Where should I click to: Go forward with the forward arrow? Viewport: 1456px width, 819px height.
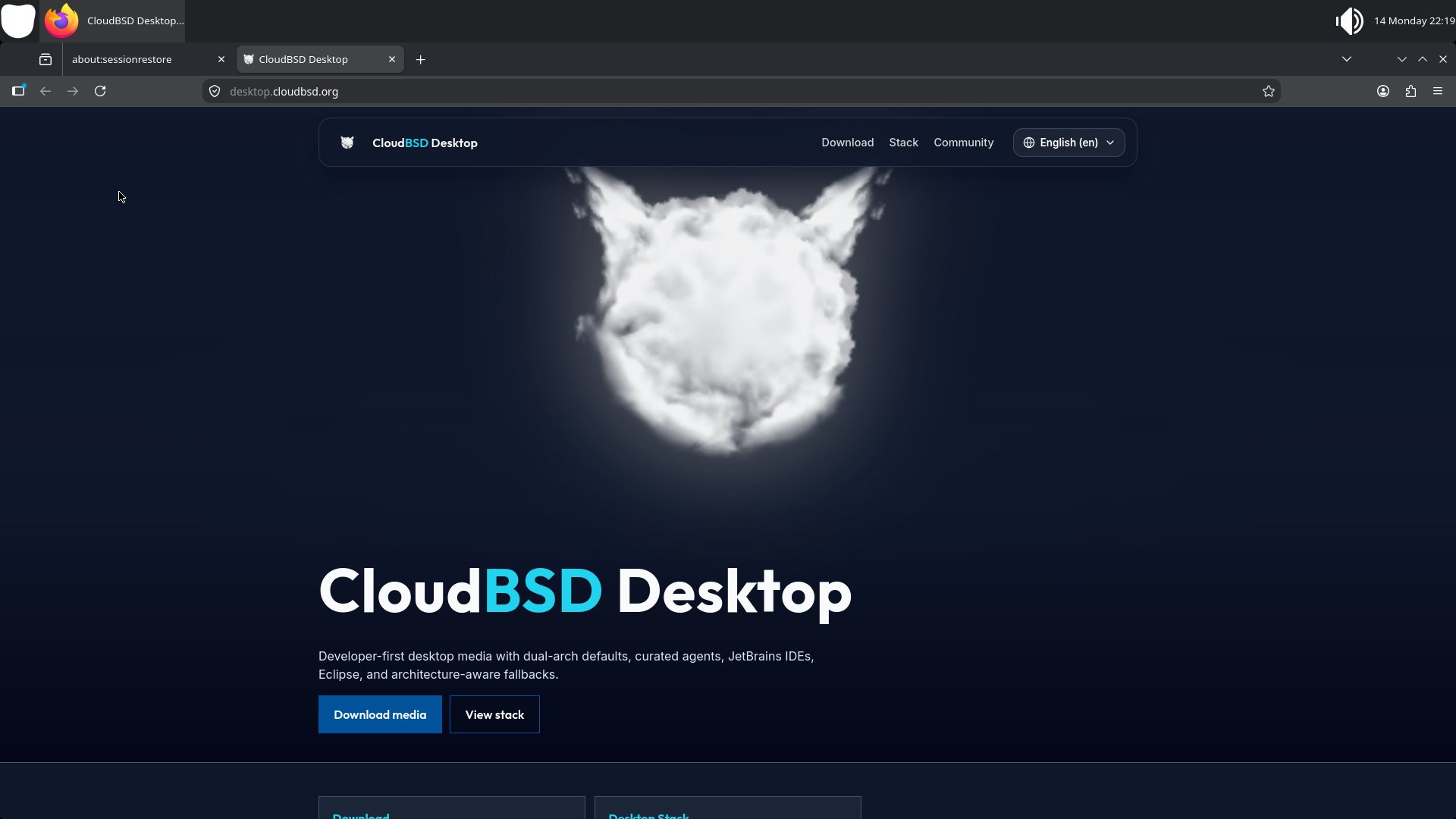(x=73, y=91)
